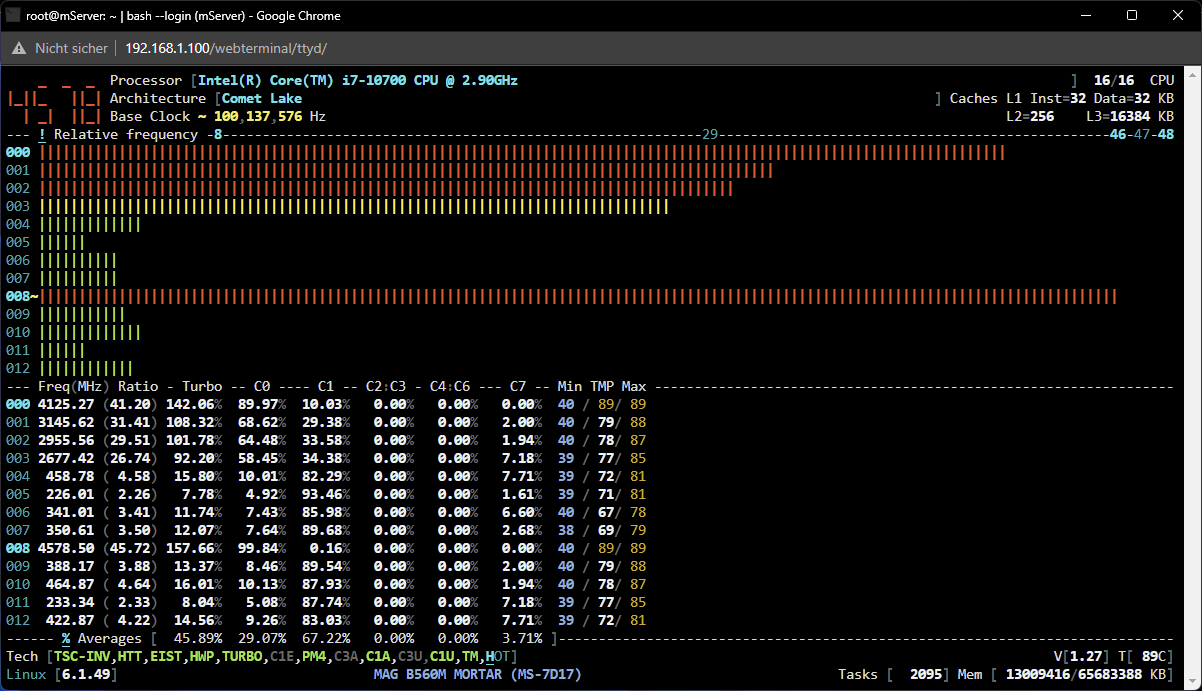Click the terminal favicon in title bar
1202x691 pixels.
click(x=13, y=15)
